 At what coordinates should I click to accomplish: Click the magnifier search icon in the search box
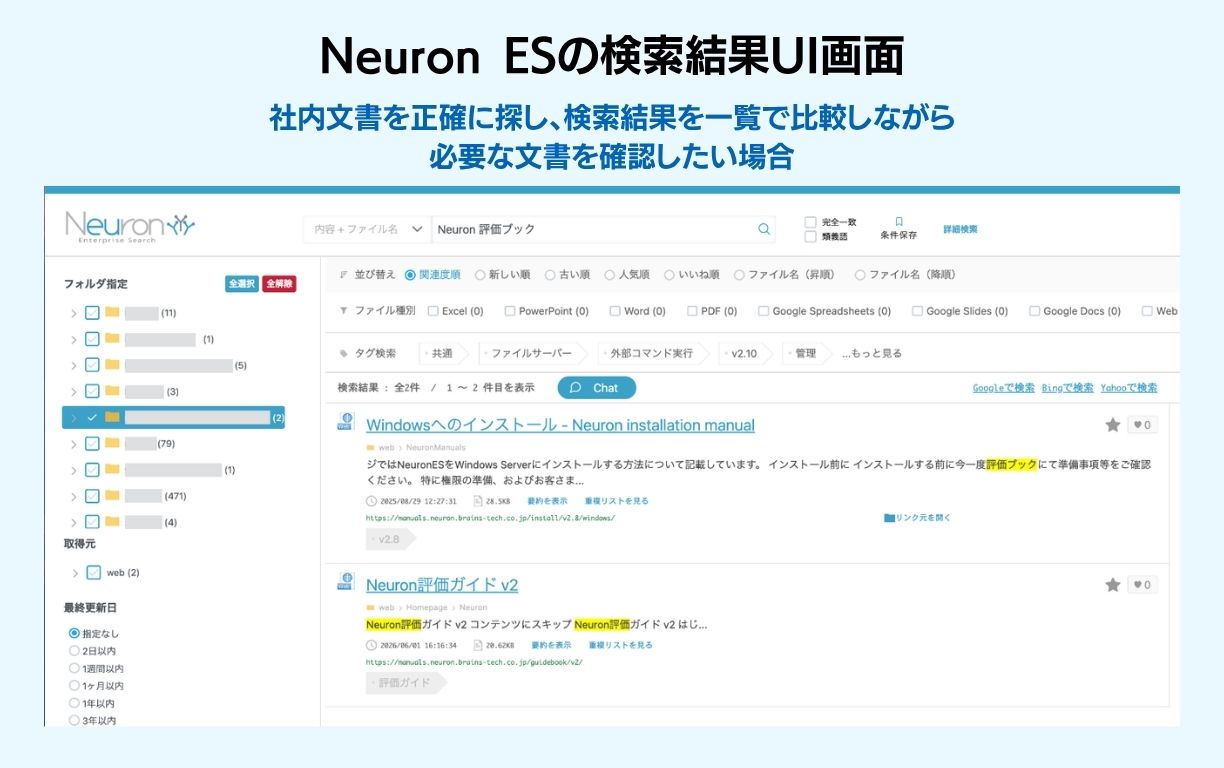[x=764, y=229]
